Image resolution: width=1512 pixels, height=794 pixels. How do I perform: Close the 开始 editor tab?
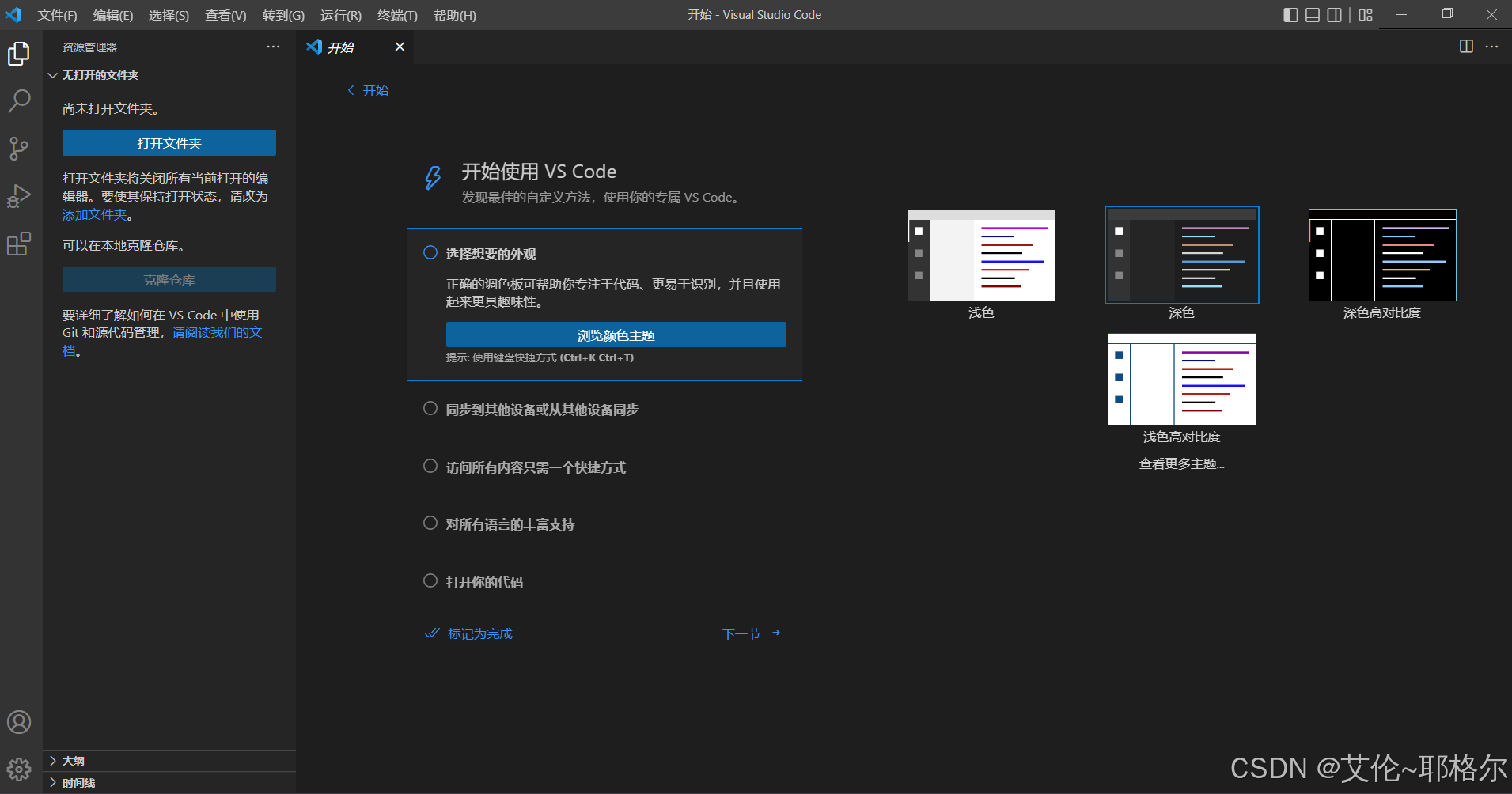coord(400,47)
